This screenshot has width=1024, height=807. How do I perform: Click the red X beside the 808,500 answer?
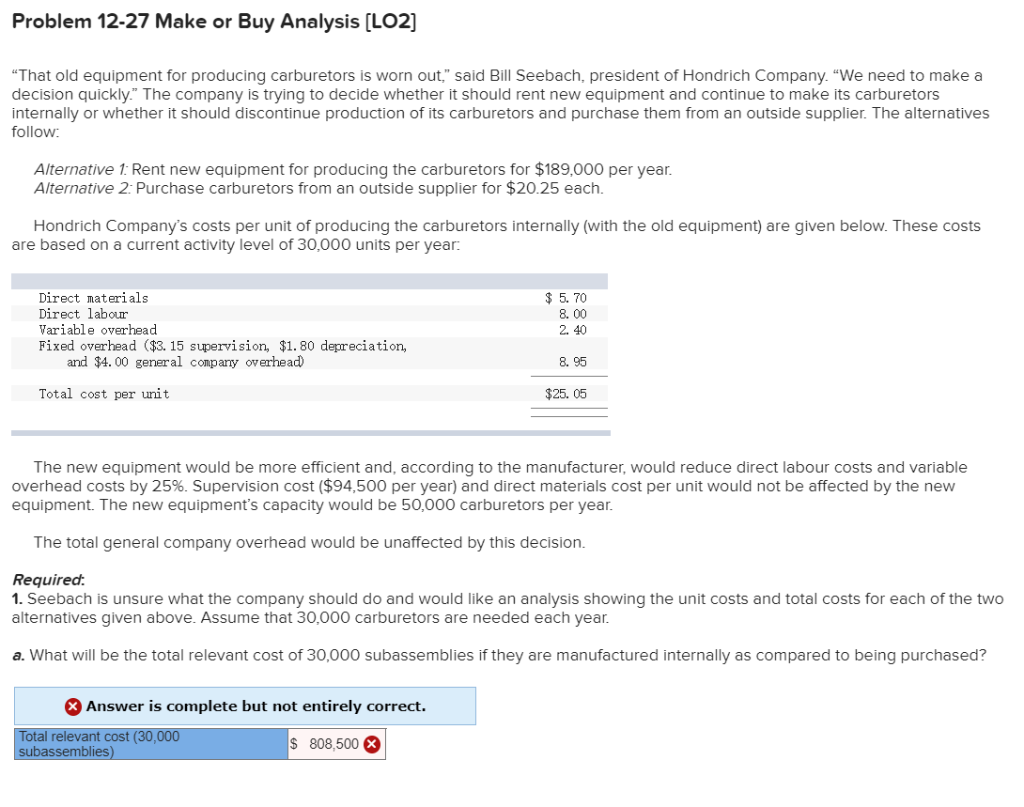pyautogui.click(x=372, y=743)
